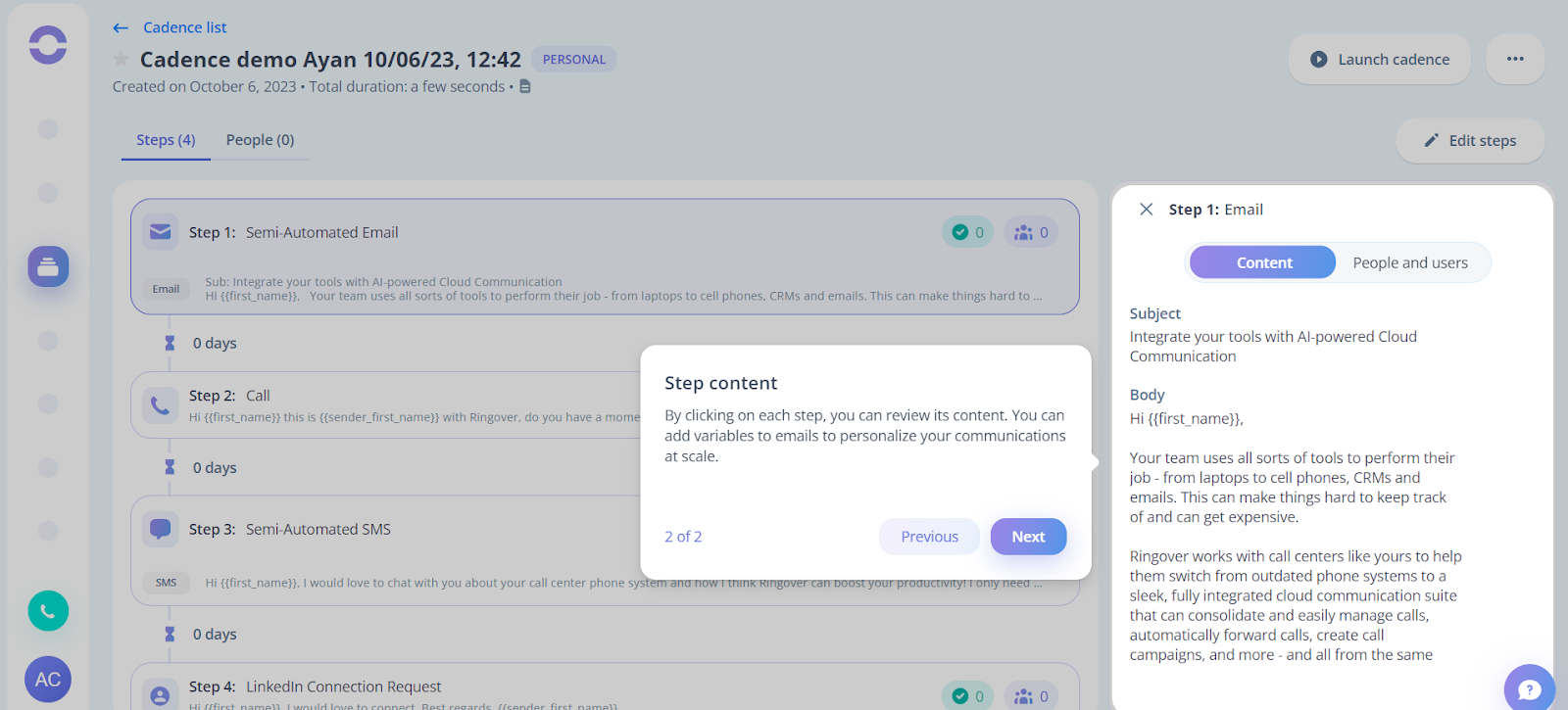This screenshot has width=1568, height=710.
Task: Switch to the Steps (4) tab
Action: click(166, 140)
